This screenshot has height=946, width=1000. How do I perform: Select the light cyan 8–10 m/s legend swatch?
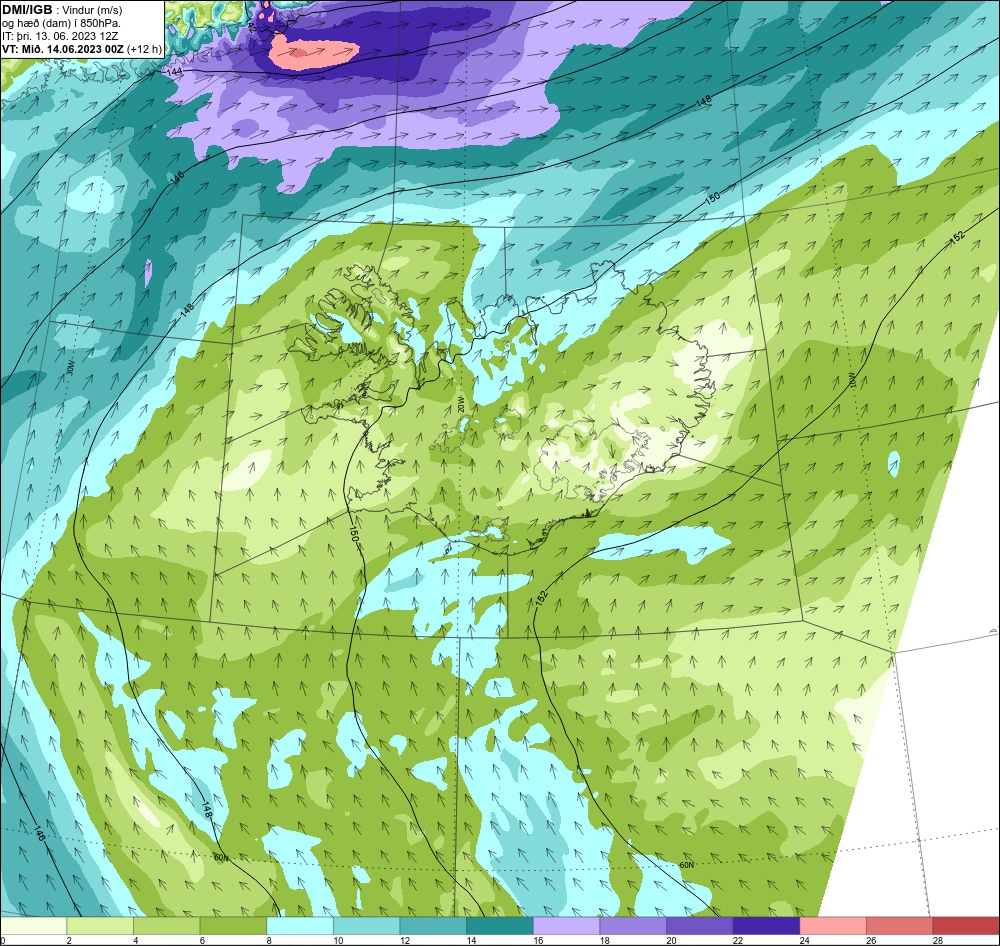(300, 926)
